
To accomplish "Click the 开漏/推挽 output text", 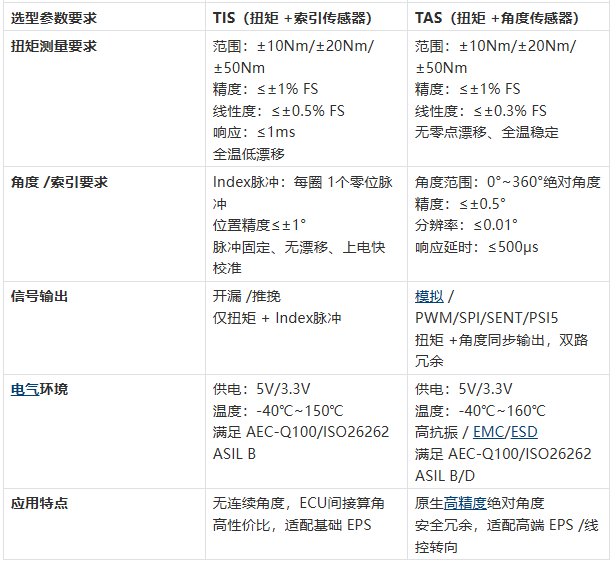I will [x=247, y=296].
